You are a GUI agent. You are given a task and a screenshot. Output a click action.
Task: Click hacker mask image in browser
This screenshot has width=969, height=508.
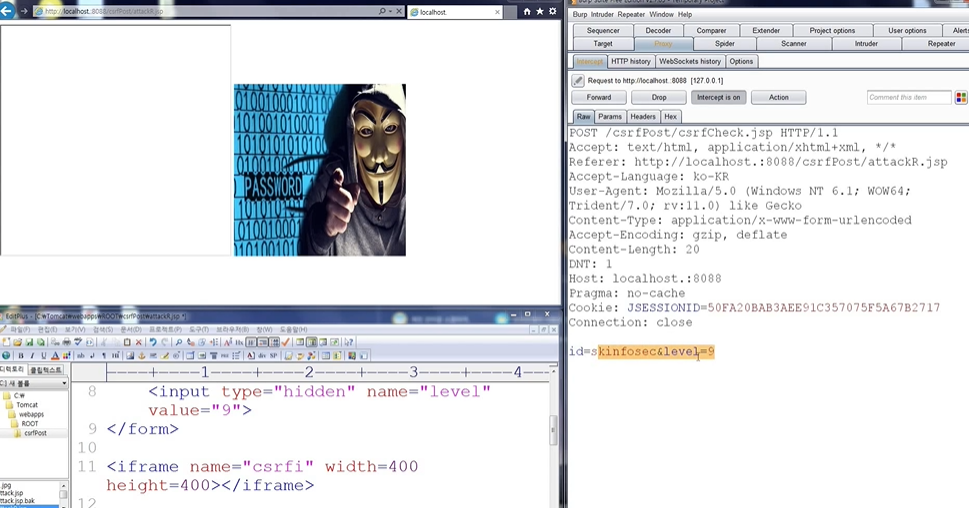click(319, 170)
